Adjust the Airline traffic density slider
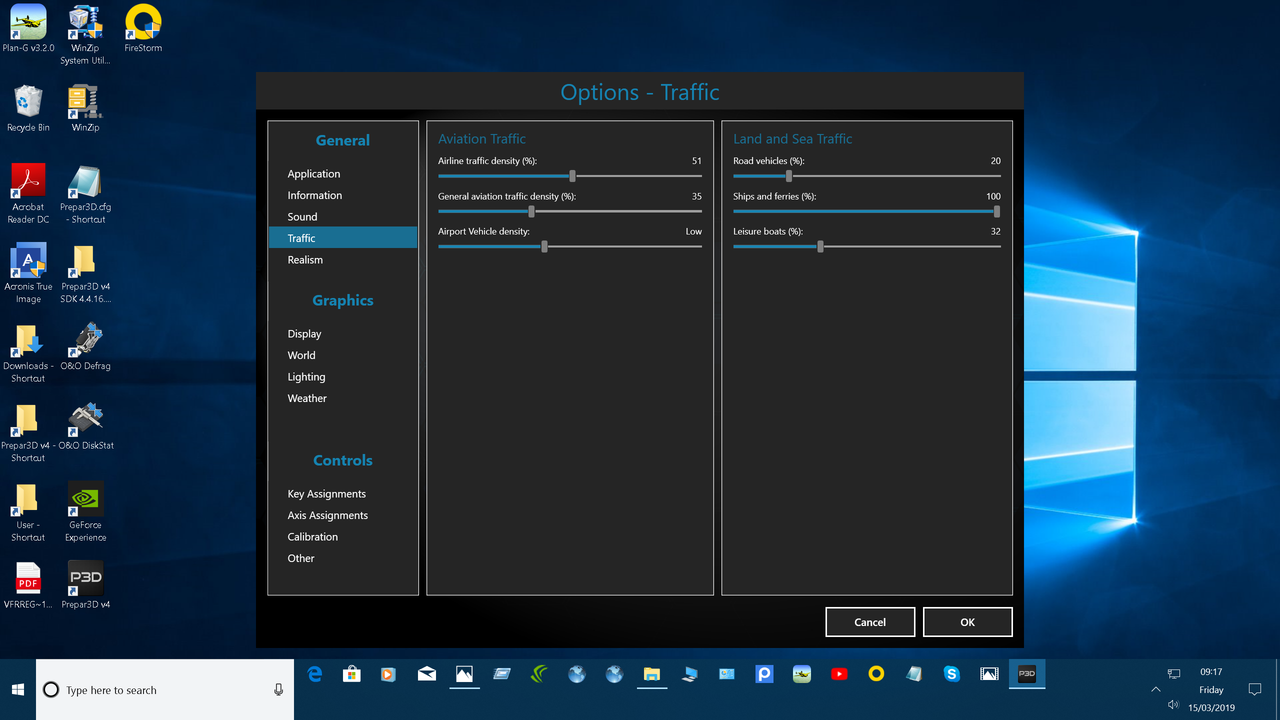 pyautogui.click(x=571, y=175)
